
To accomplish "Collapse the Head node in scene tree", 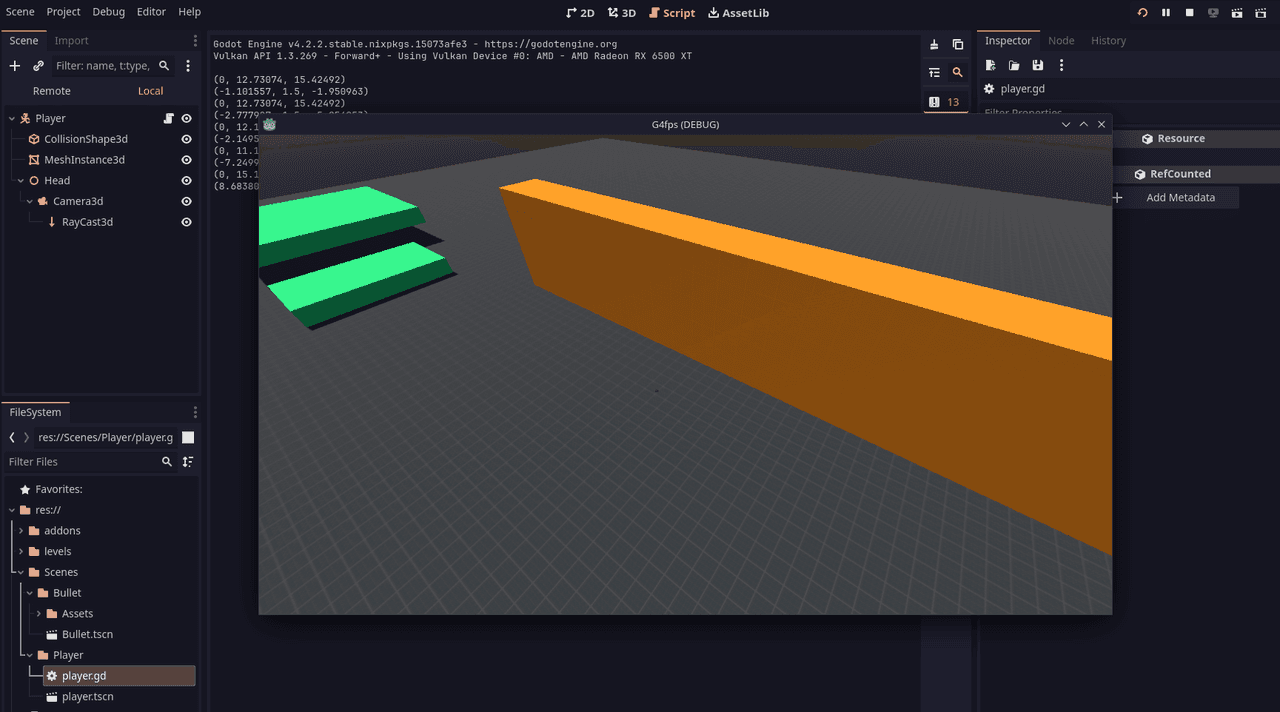I will point(20,181).
